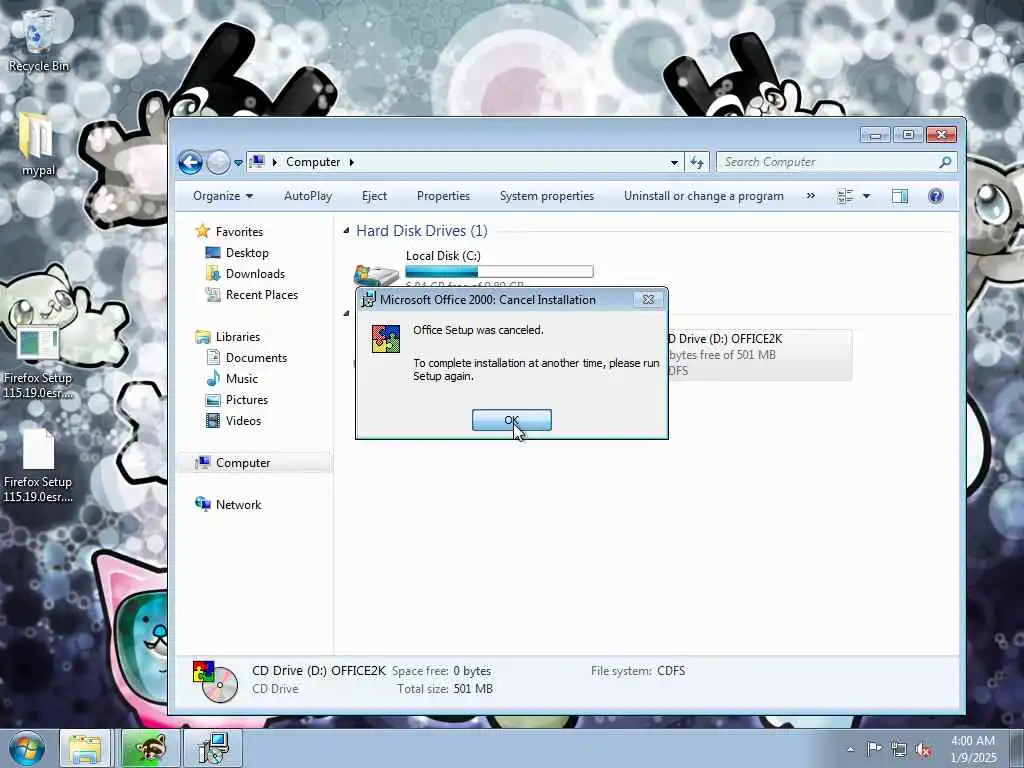Collapse the Hard Disk Drives group
Screen dimensions: 1024x768
tap(346, 231)
